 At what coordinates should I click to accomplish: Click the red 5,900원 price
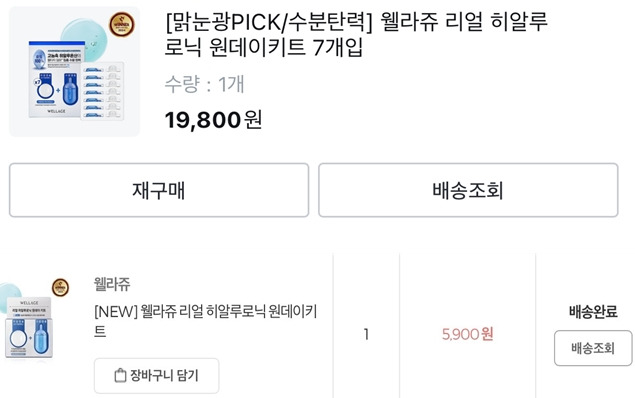coord(467,334)
